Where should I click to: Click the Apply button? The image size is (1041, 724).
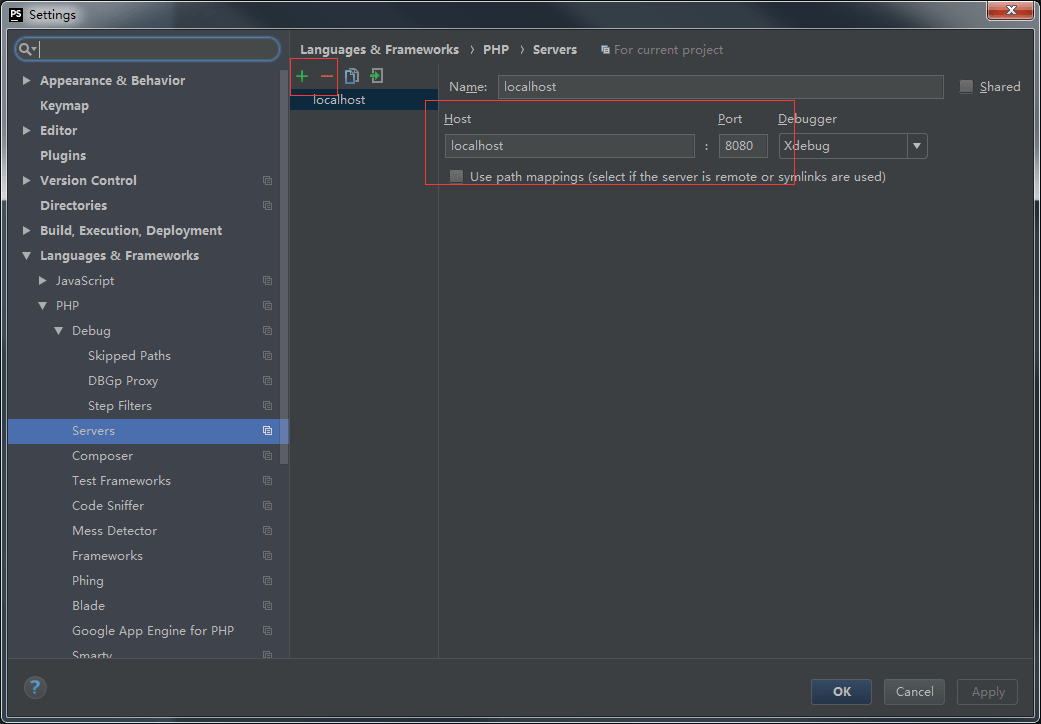point(987,691)
